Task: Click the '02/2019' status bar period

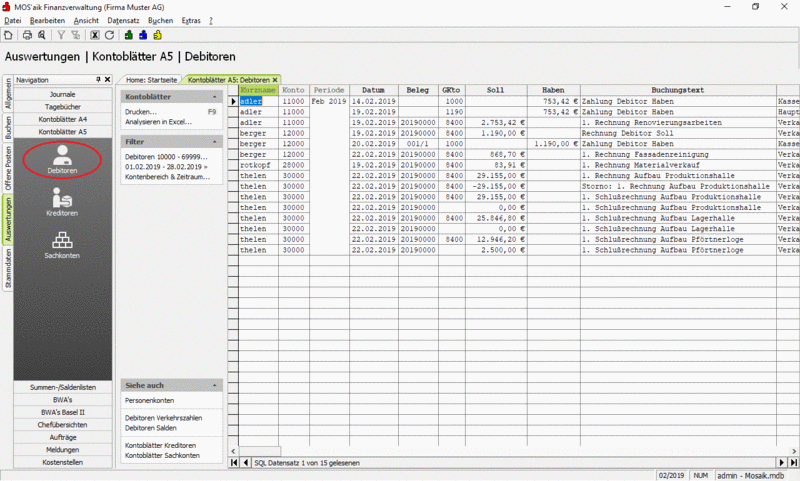Action: (x=671, y=475)
